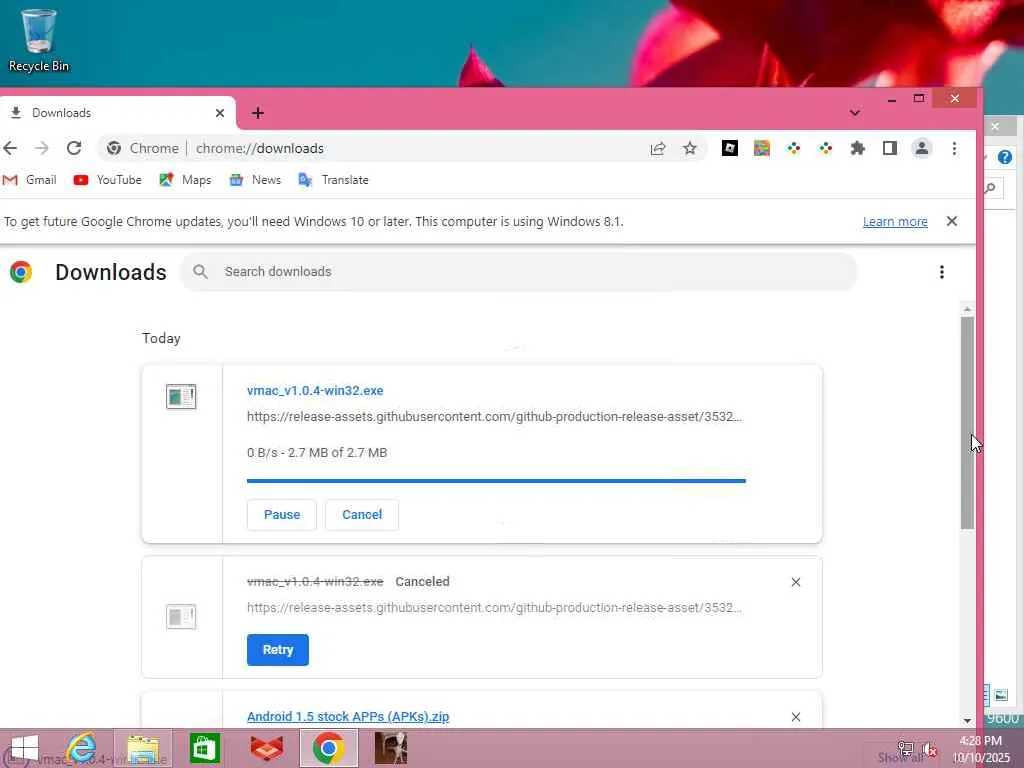1024x768 pixels.
Task: Retry the canceled vmac download
Action: 278,650
